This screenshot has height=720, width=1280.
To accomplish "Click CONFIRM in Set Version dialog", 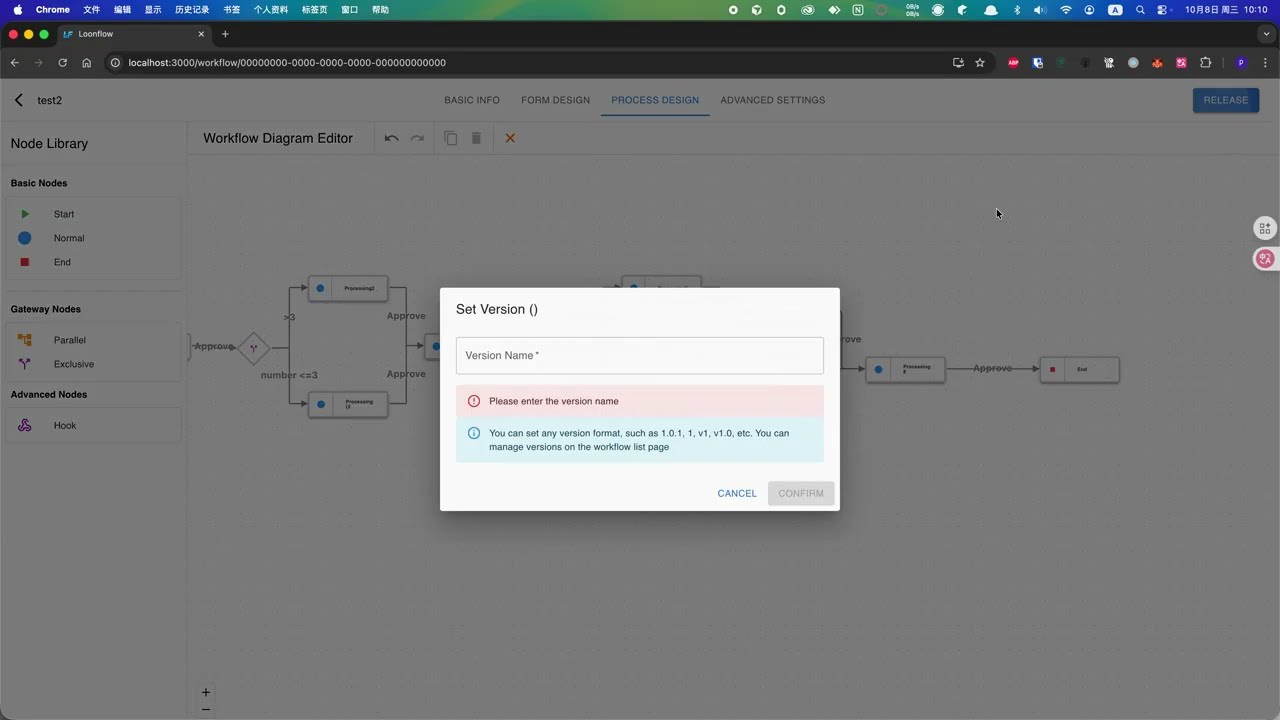I will pos(801,493).
